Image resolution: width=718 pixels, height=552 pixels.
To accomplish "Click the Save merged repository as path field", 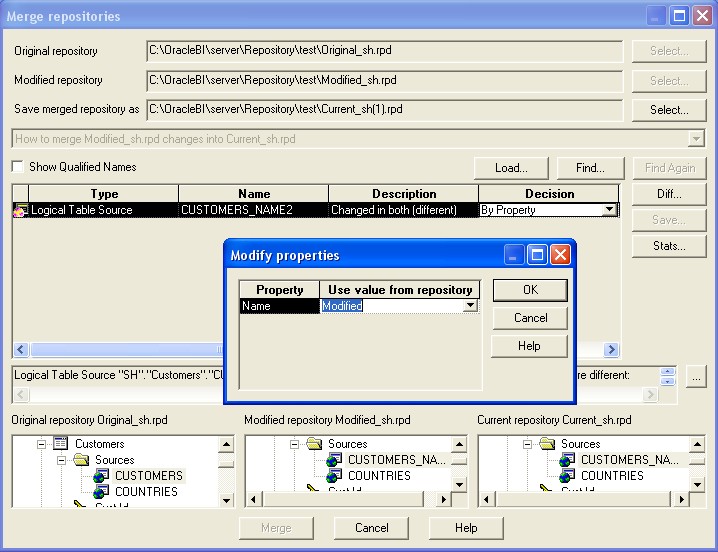I will 385,110.
